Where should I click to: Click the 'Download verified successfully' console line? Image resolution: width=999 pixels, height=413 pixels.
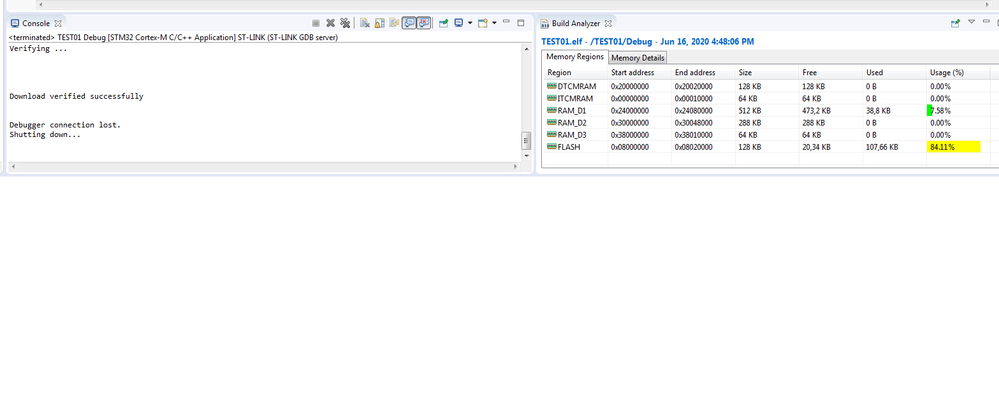pos(76,97)
